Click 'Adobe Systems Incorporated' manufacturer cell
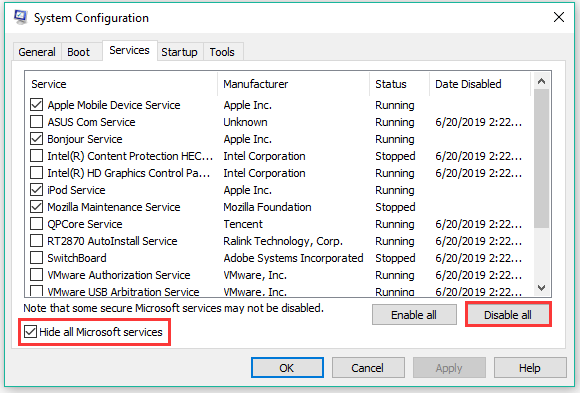The height and width of the screenshot is (393, 580). point(293,258)
